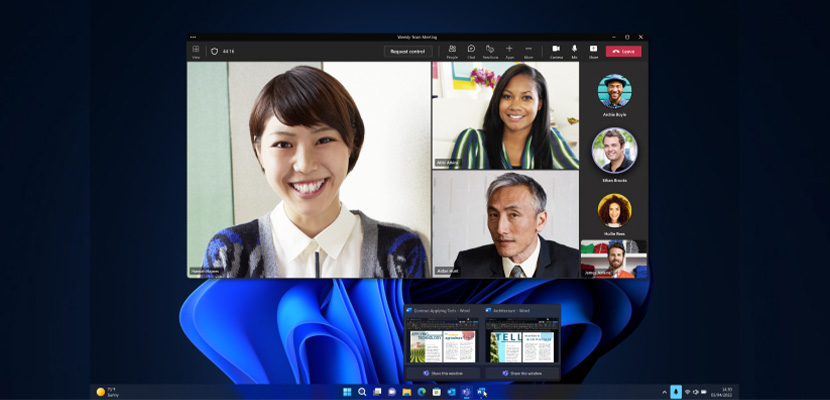830x400 pixels.
Task: Leave the meeting with the Leave button
Action: [x=624, y=51]
